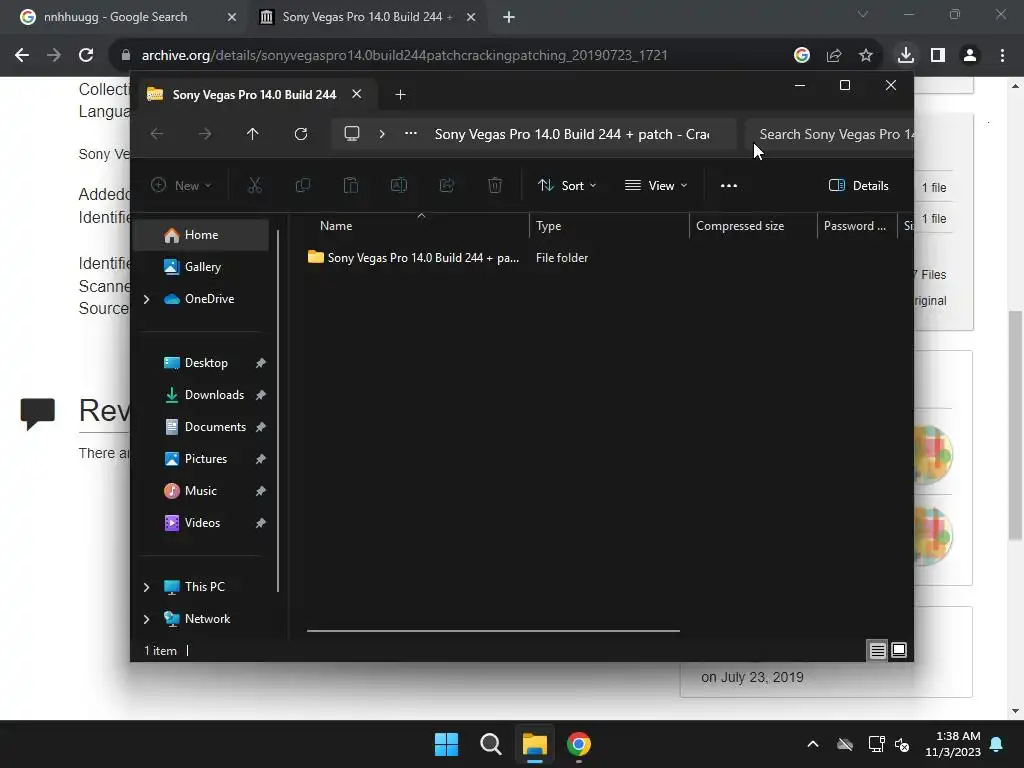Refresh the Explorer folder view
1024x768 pixels.
pyautogui.click(x=301, y=134)
